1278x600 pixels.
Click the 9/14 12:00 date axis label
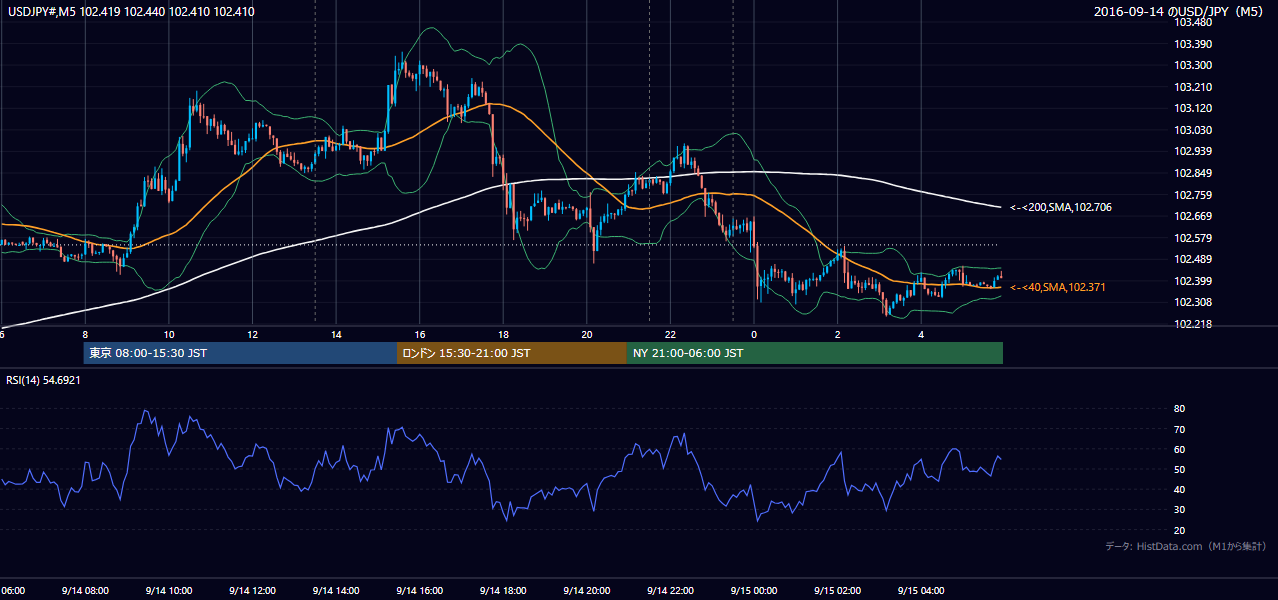pyautogui.click(x=252, y=590)
